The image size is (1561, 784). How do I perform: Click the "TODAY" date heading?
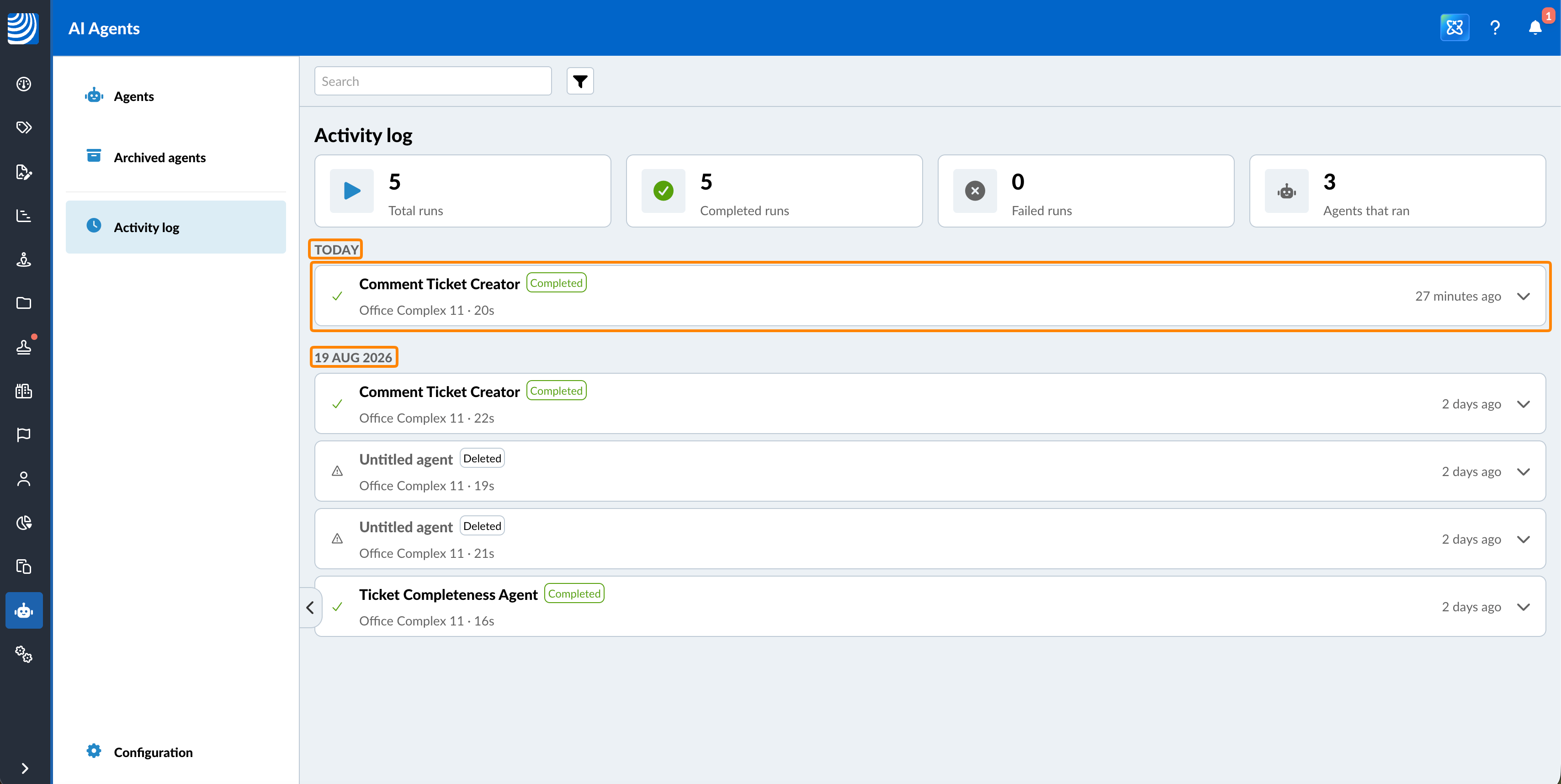(336, 249)
